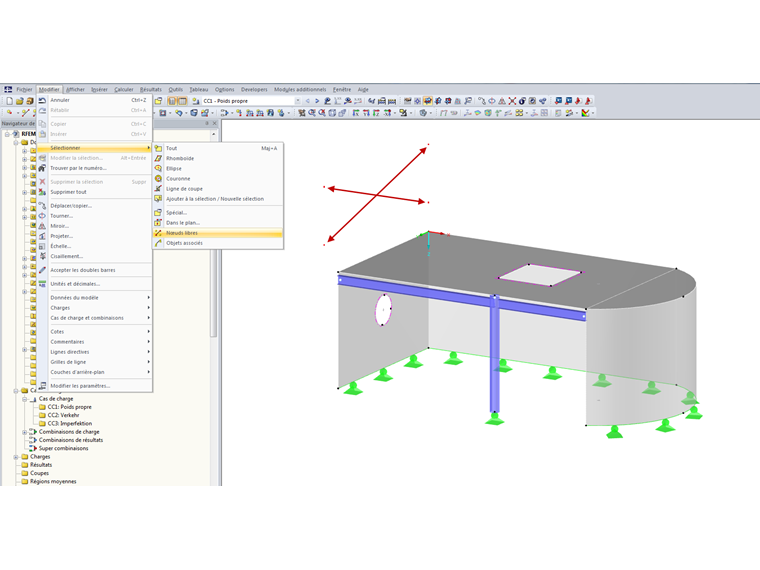The width and height of the screenshot is (760, 570).
Task: Open the Afficher menu
Action: [x=75, y=90]
